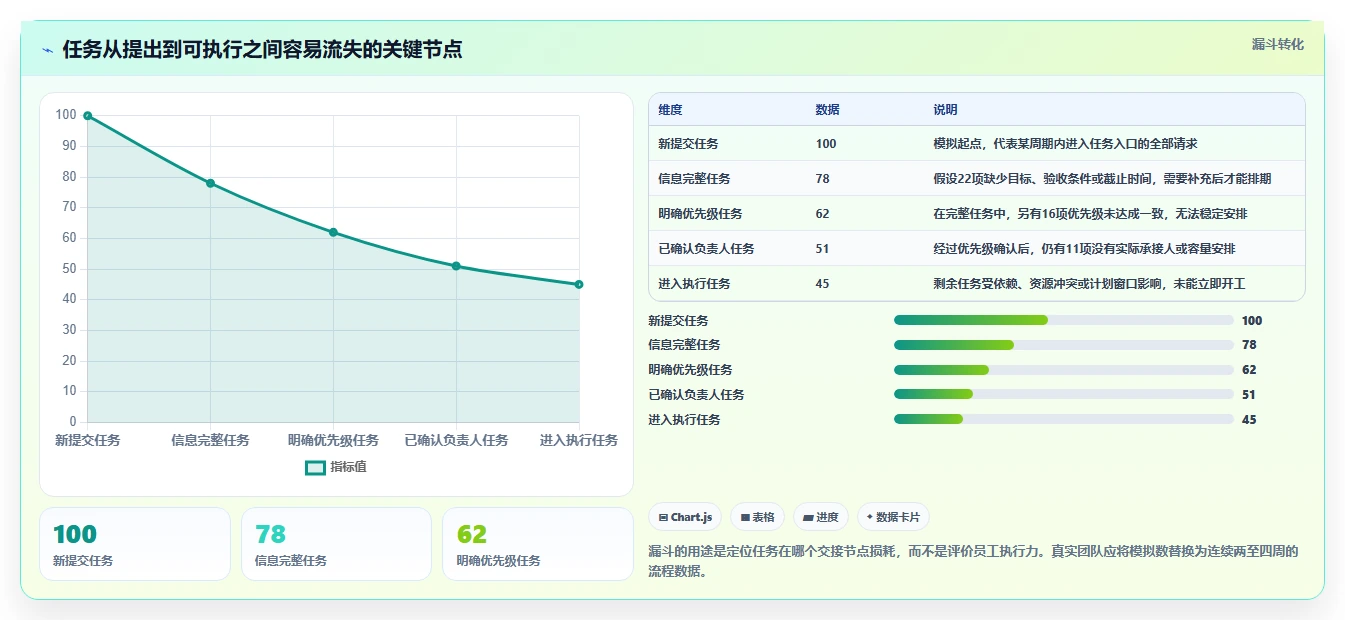The image size is (1345, 620).
Task: Click the data card showing 62
Action: [x=538, y=544]
